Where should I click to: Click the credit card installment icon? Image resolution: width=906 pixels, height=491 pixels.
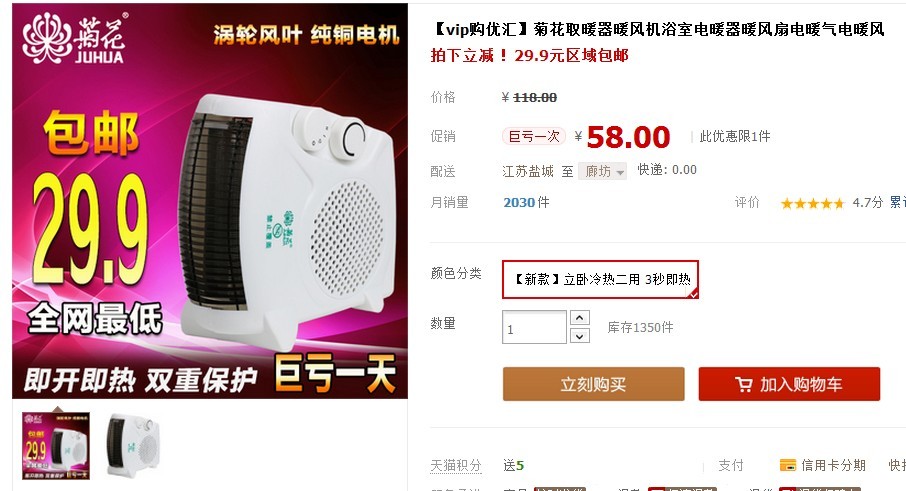[788, 465]
